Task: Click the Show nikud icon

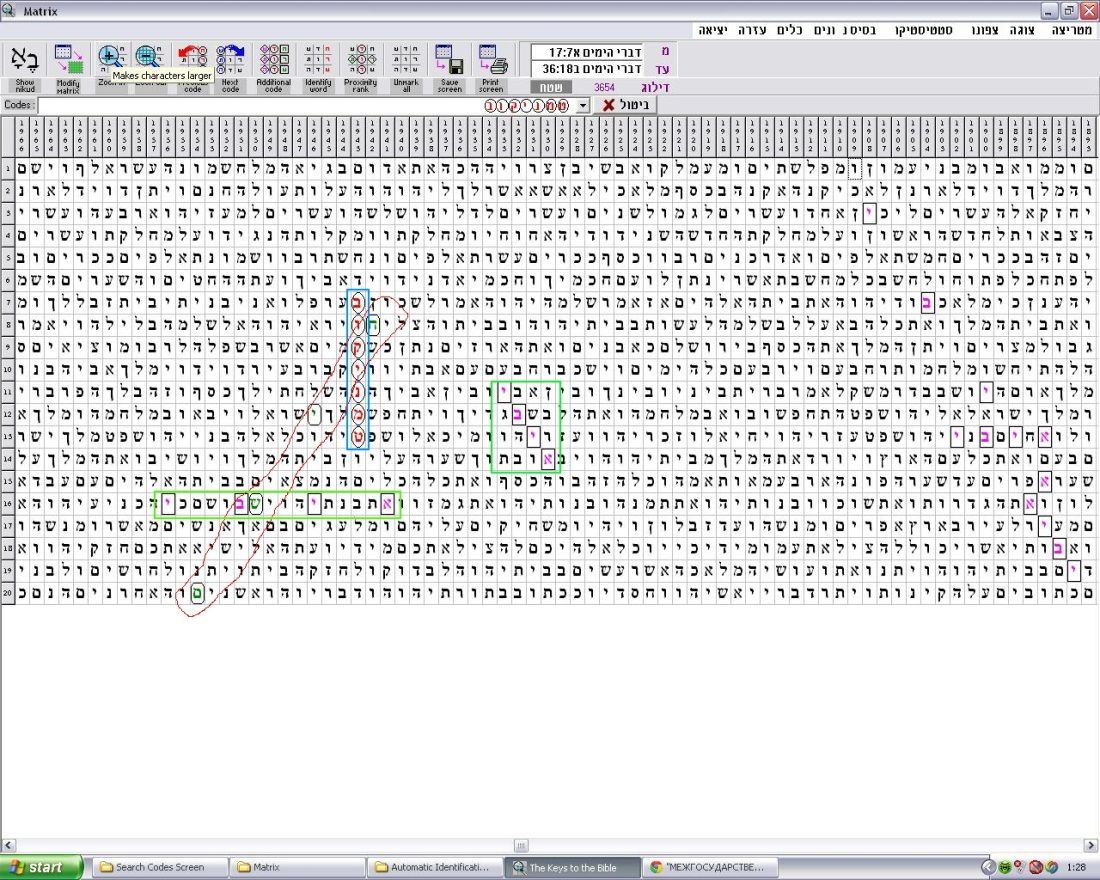Action: (24, 60)
